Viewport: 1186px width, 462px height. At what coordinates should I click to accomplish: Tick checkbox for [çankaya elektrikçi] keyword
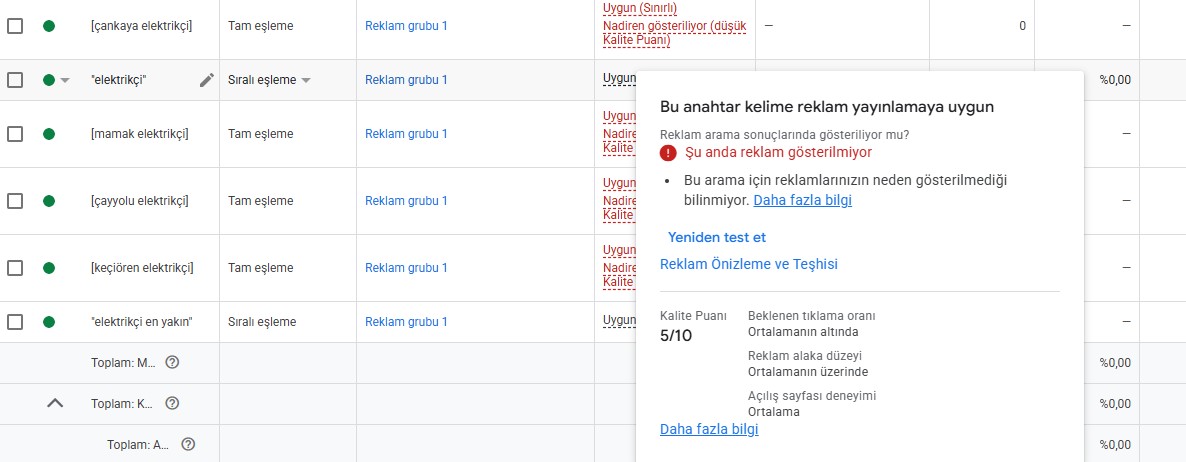point(15,26)
